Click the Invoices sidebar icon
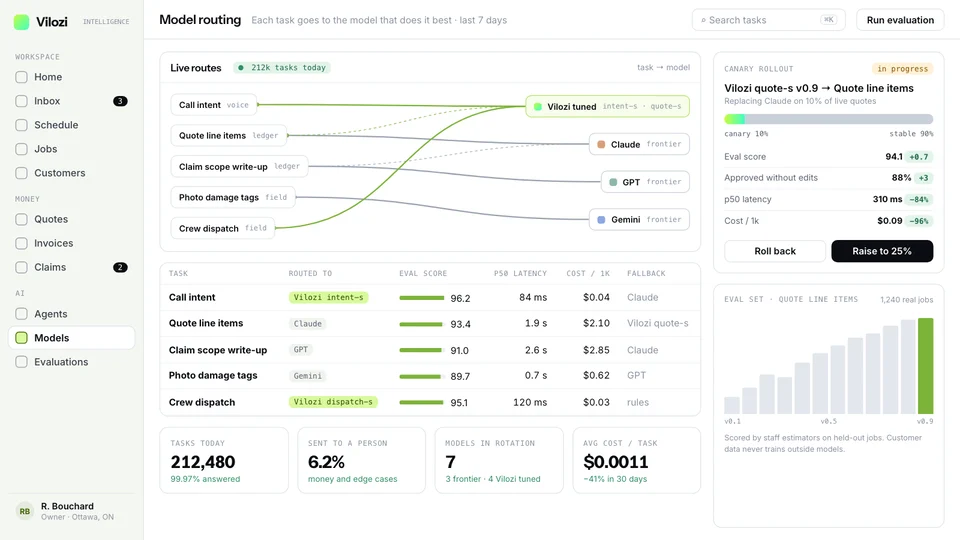 coord(21,243)
